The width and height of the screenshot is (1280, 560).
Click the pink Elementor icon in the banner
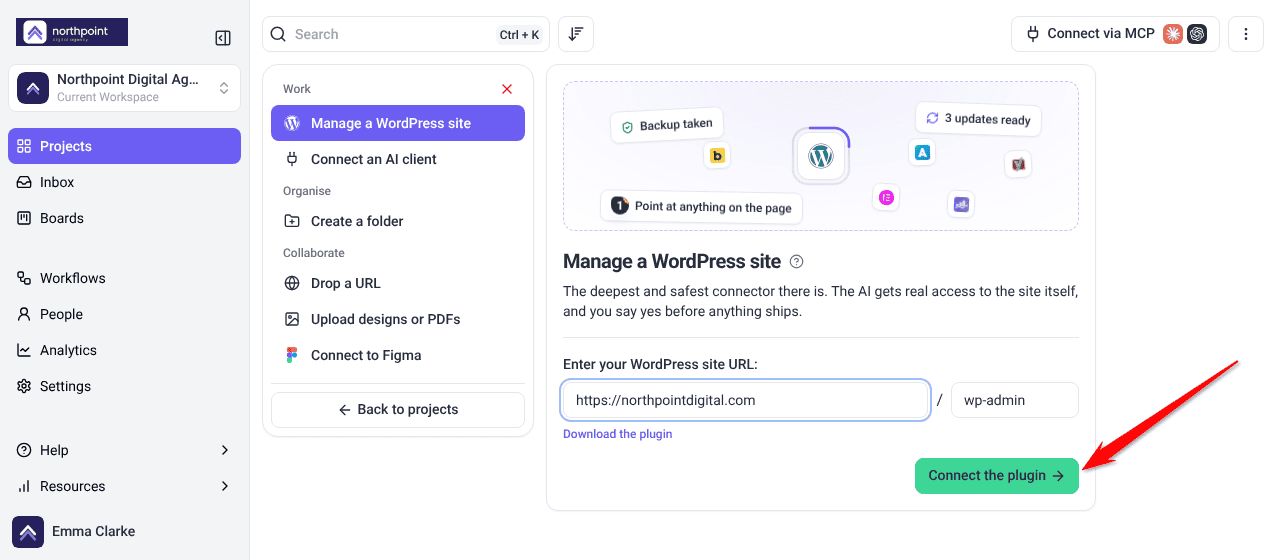886,198
